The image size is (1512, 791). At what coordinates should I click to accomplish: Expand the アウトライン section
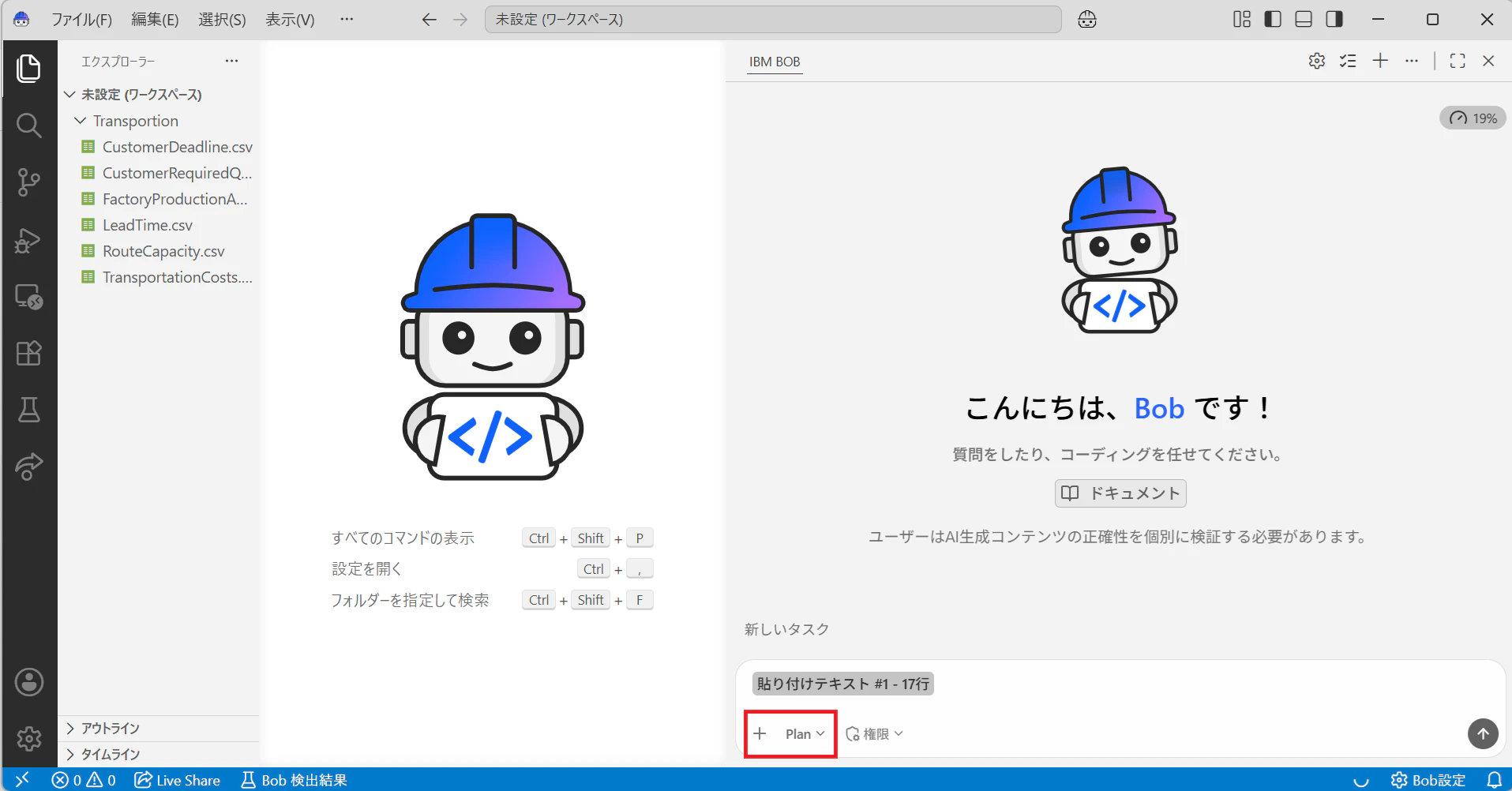(x=159, y=728)
